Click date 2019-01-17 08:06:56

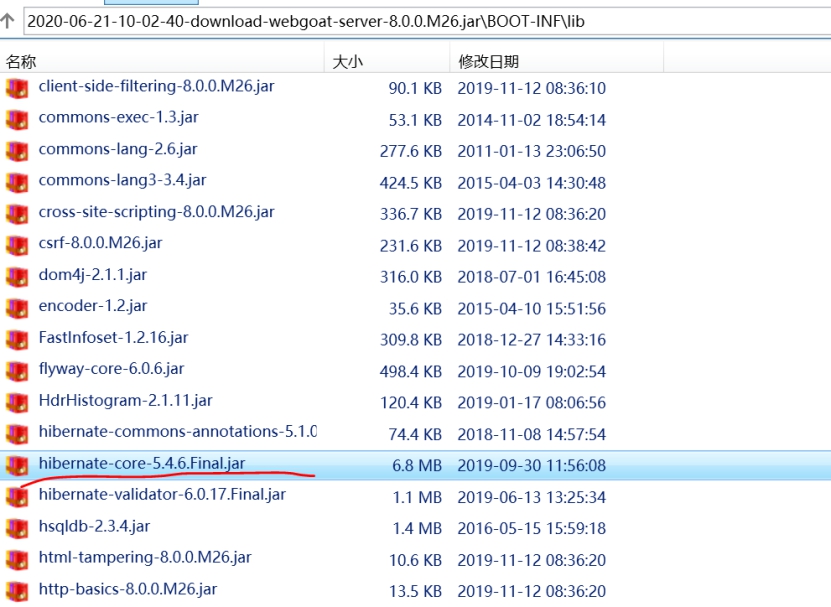tap(532, 402)
